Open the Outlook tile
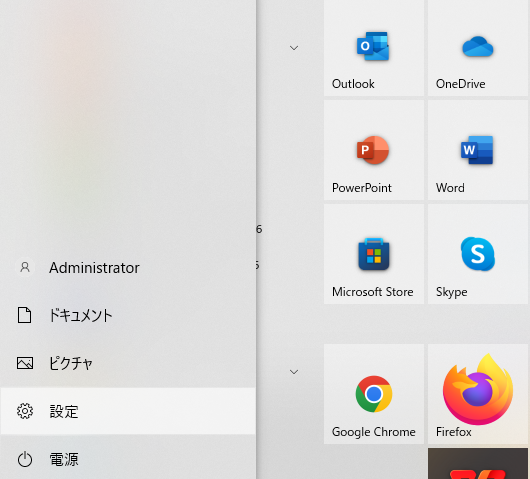 coord(374,48)
